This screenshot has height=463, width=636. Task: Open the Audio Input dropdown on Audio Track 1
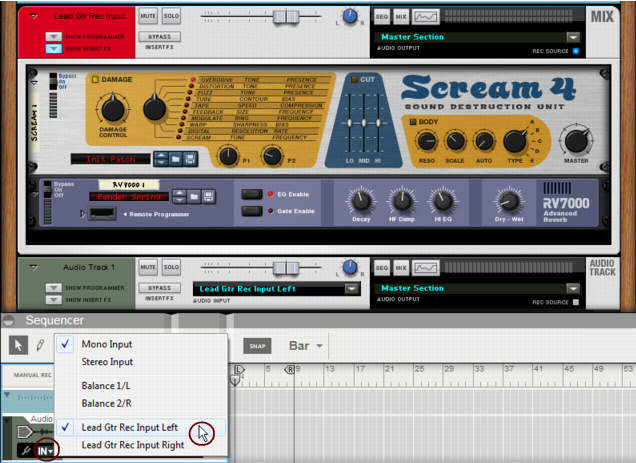pos(351,289)
